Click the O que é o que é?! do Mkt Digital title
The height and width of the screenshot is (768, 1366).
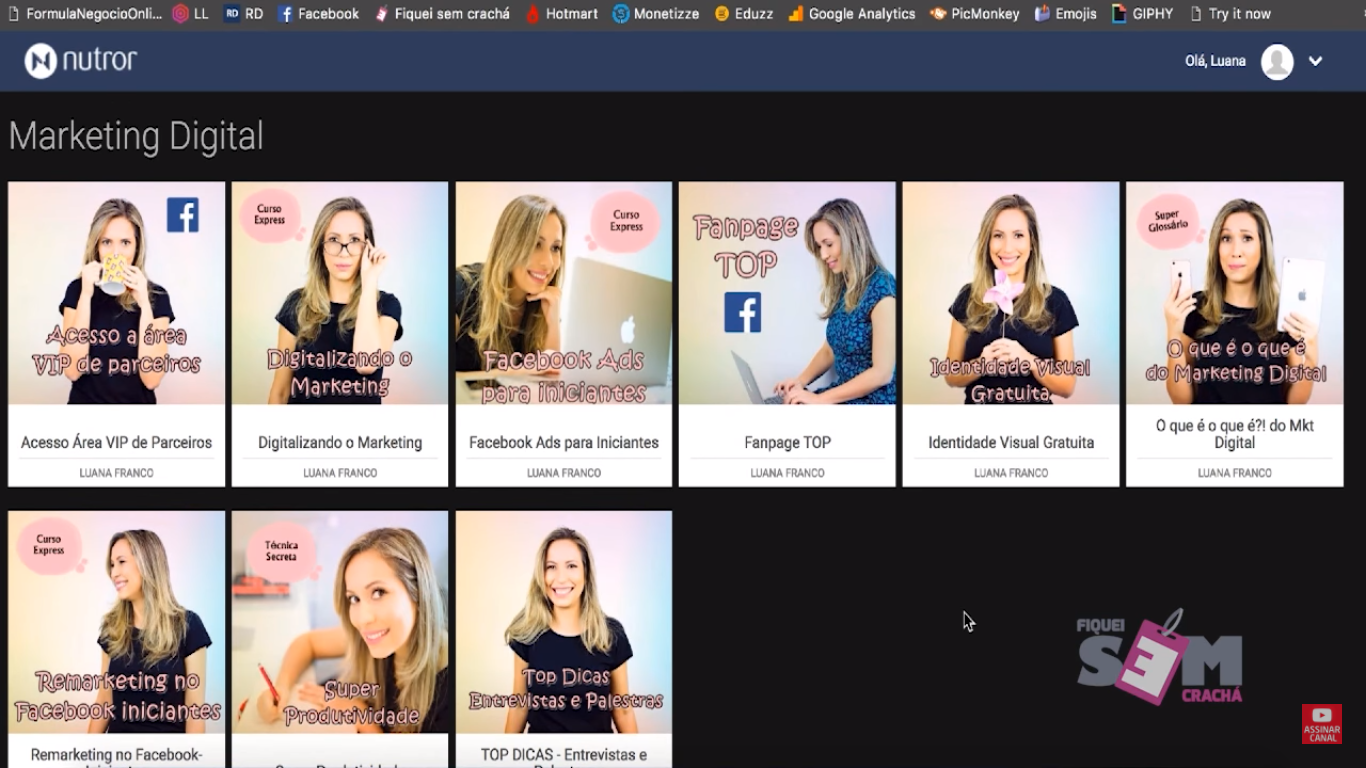point(1235,434)
